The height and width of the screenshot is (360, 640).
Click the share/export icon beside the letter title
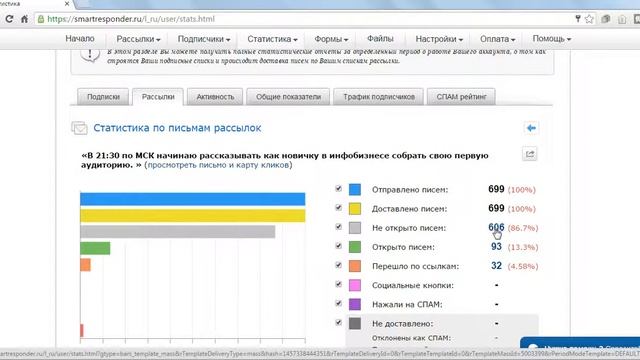point(530,154)
